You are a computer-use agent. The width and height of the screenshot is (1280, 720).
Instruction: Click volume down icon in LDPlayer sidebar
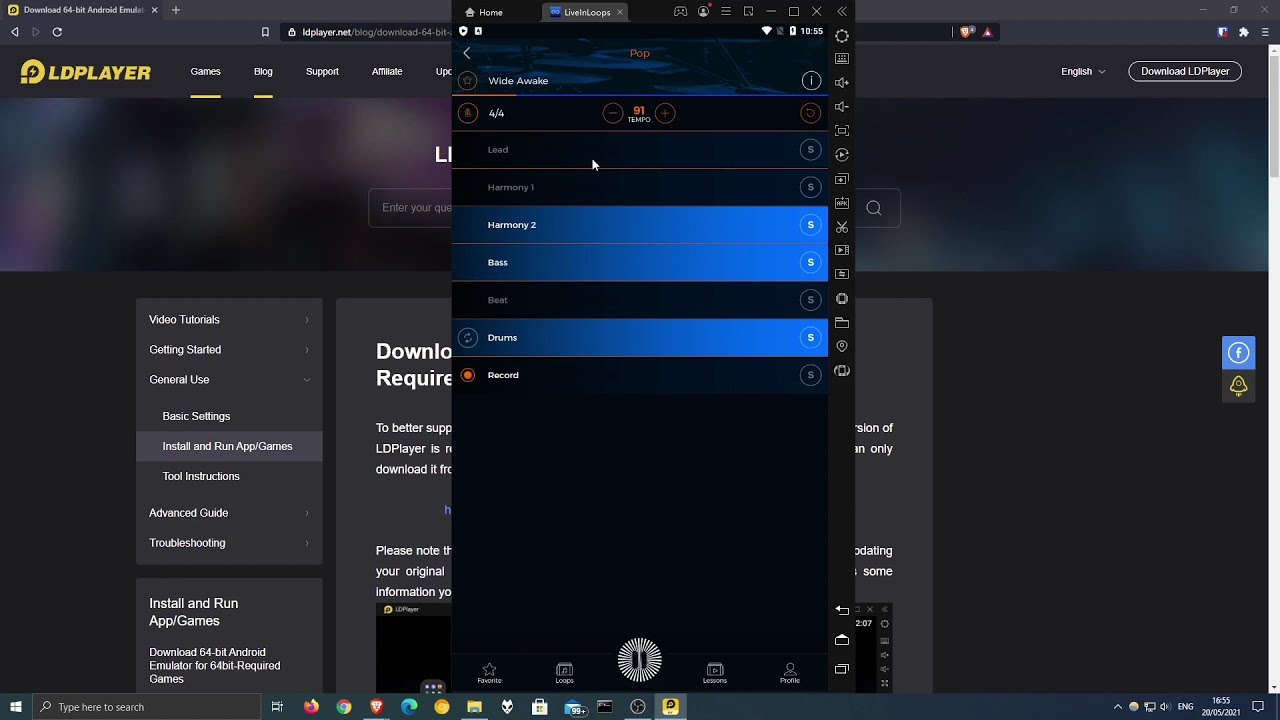(x=842, y=107)
